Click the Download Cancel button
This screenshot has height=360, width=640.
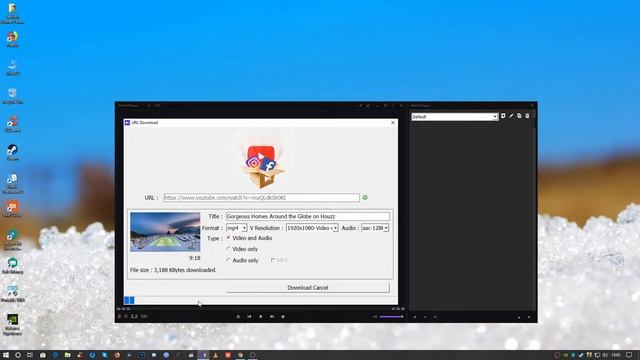coord(308,287)
